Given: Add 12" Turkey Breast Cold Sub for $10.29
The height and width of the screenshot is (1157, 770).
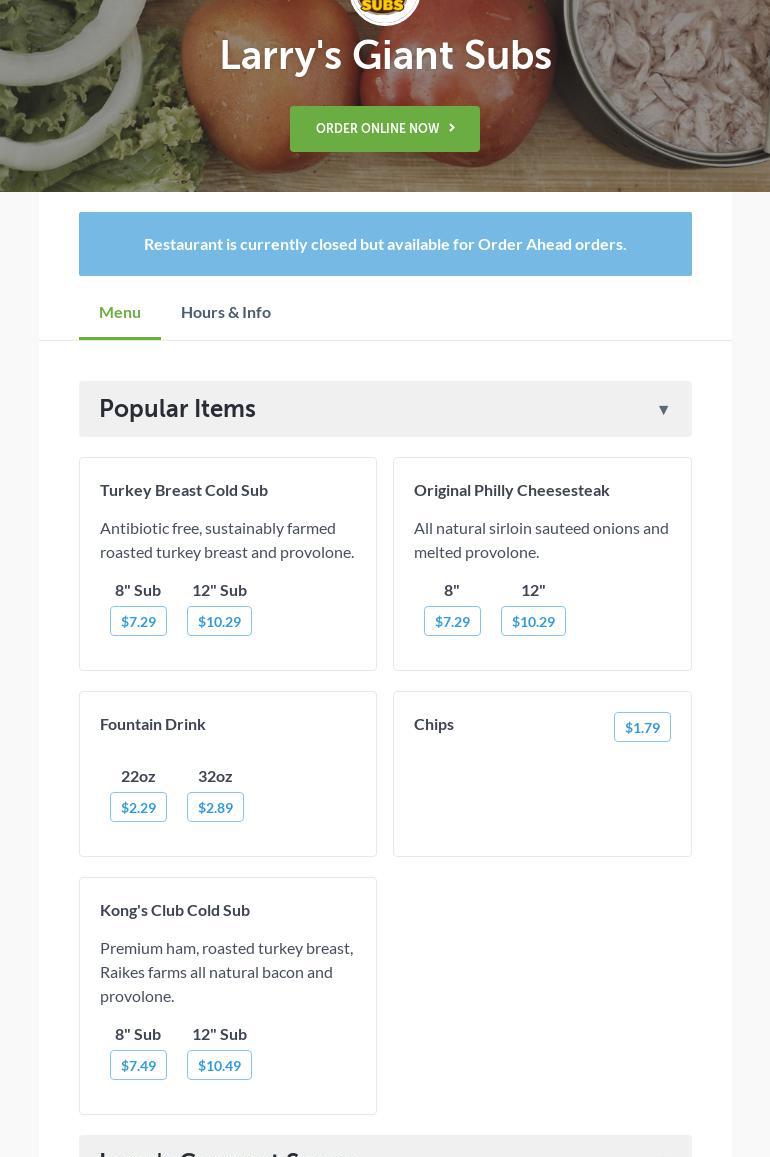Looking at the screenshot, I should pyautogui.click(x=219, y=621).
